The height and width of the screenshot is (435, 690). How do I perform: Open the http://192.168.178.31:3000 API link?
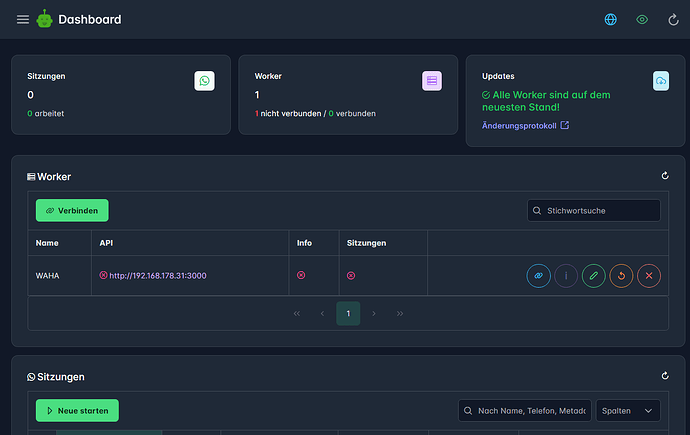click(158, 276)
